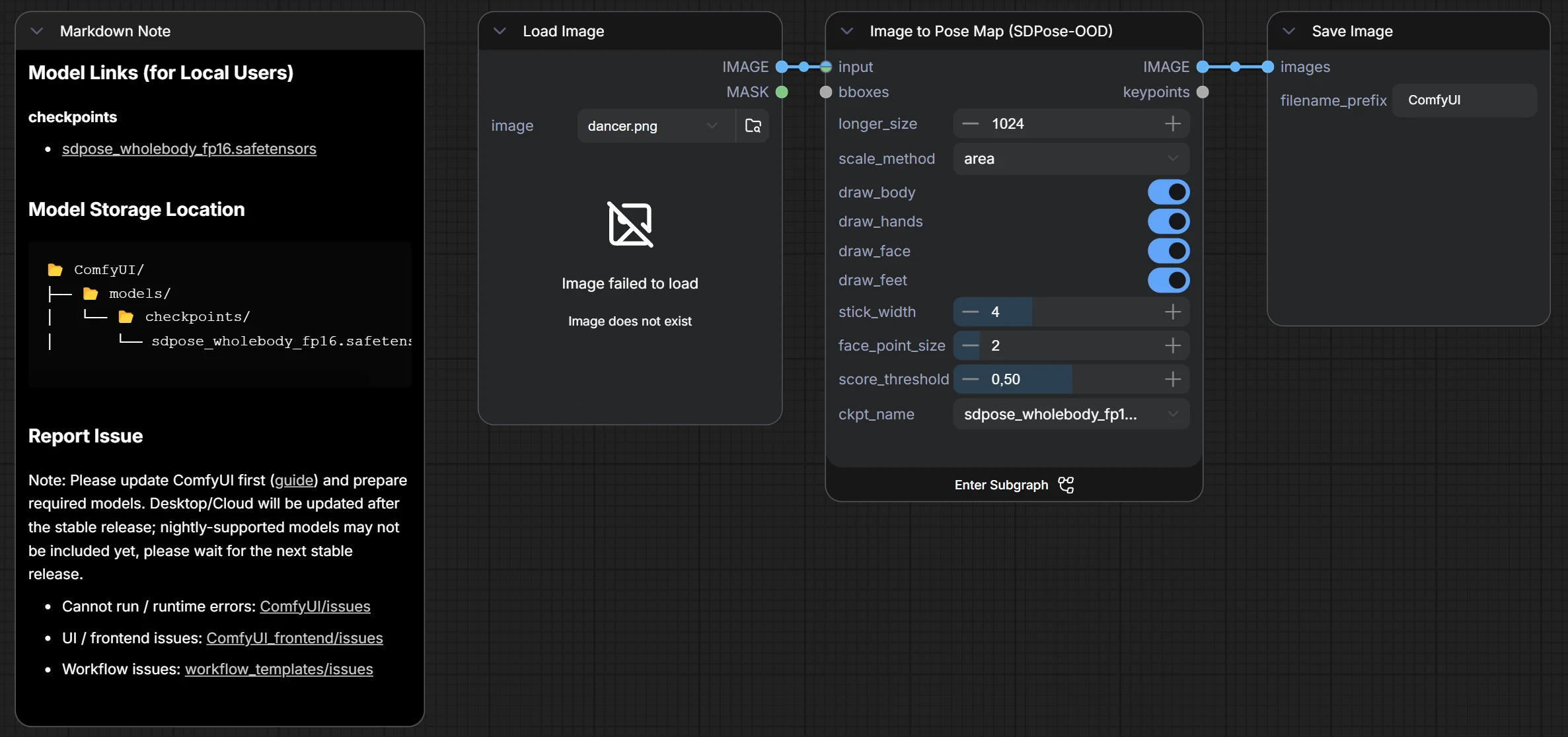Click the Enter Subgraph icon

click(1066, 485)
